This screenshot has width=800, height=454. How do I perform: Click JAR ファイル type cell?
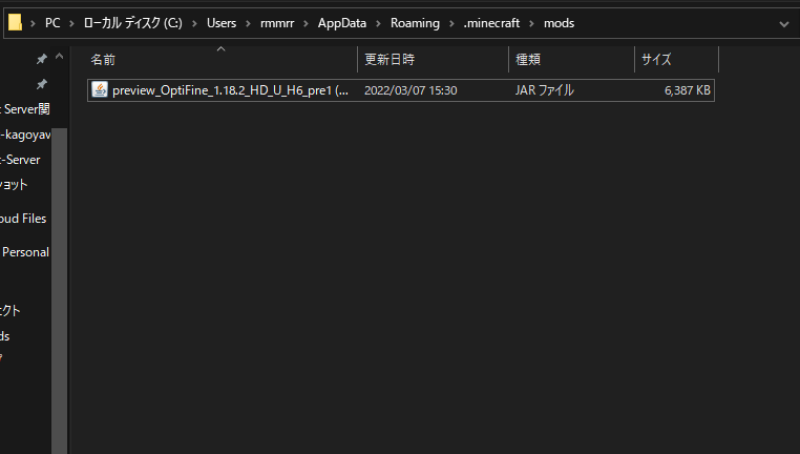tap(544, 90)
